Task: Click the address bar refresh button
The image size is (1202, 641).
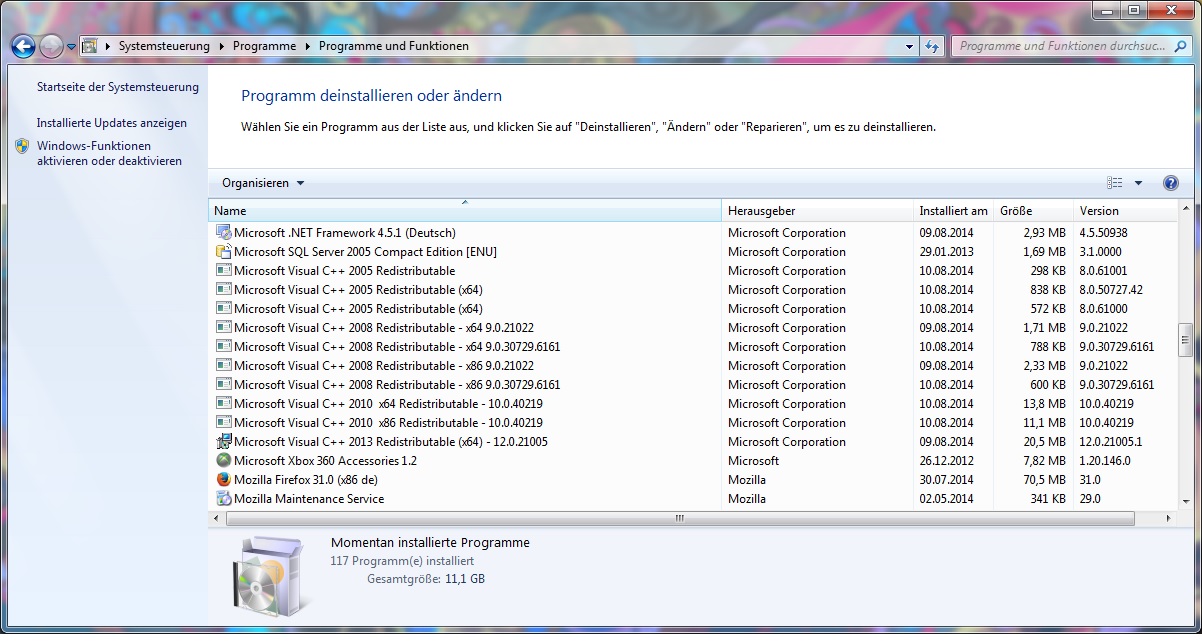Action: (x=933, y=46)
